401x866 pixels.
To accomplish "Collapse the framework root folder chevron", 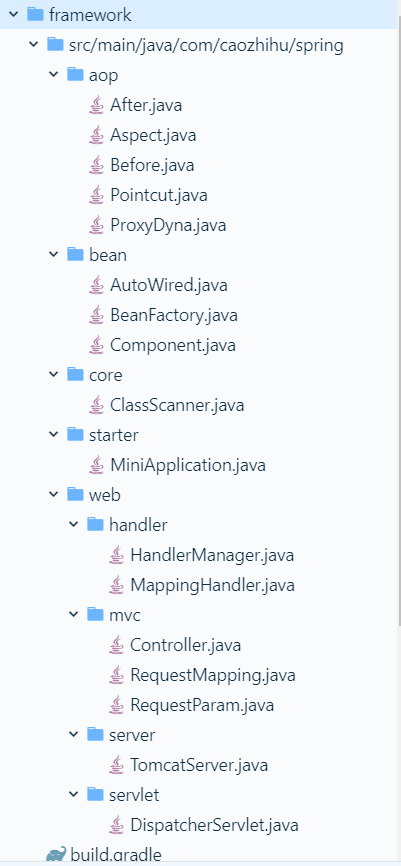I will [x=14, y=14].
